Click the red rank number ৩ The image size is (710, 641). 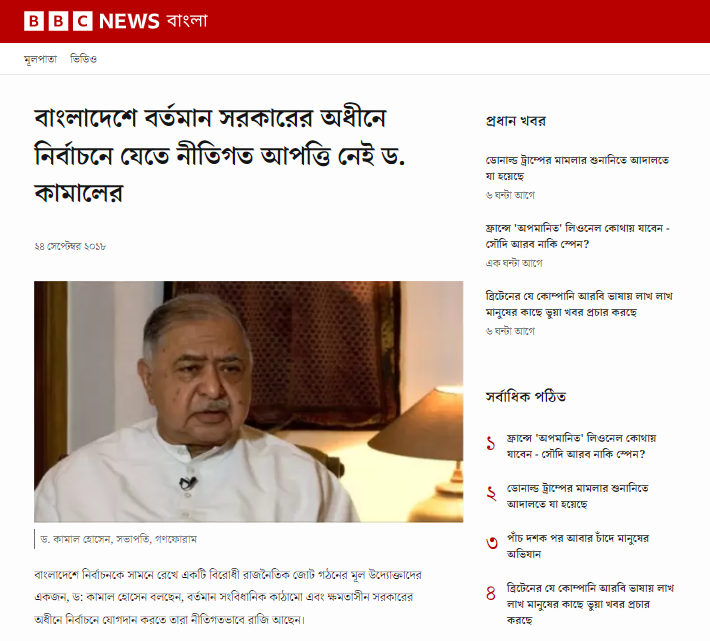[492, 542]
